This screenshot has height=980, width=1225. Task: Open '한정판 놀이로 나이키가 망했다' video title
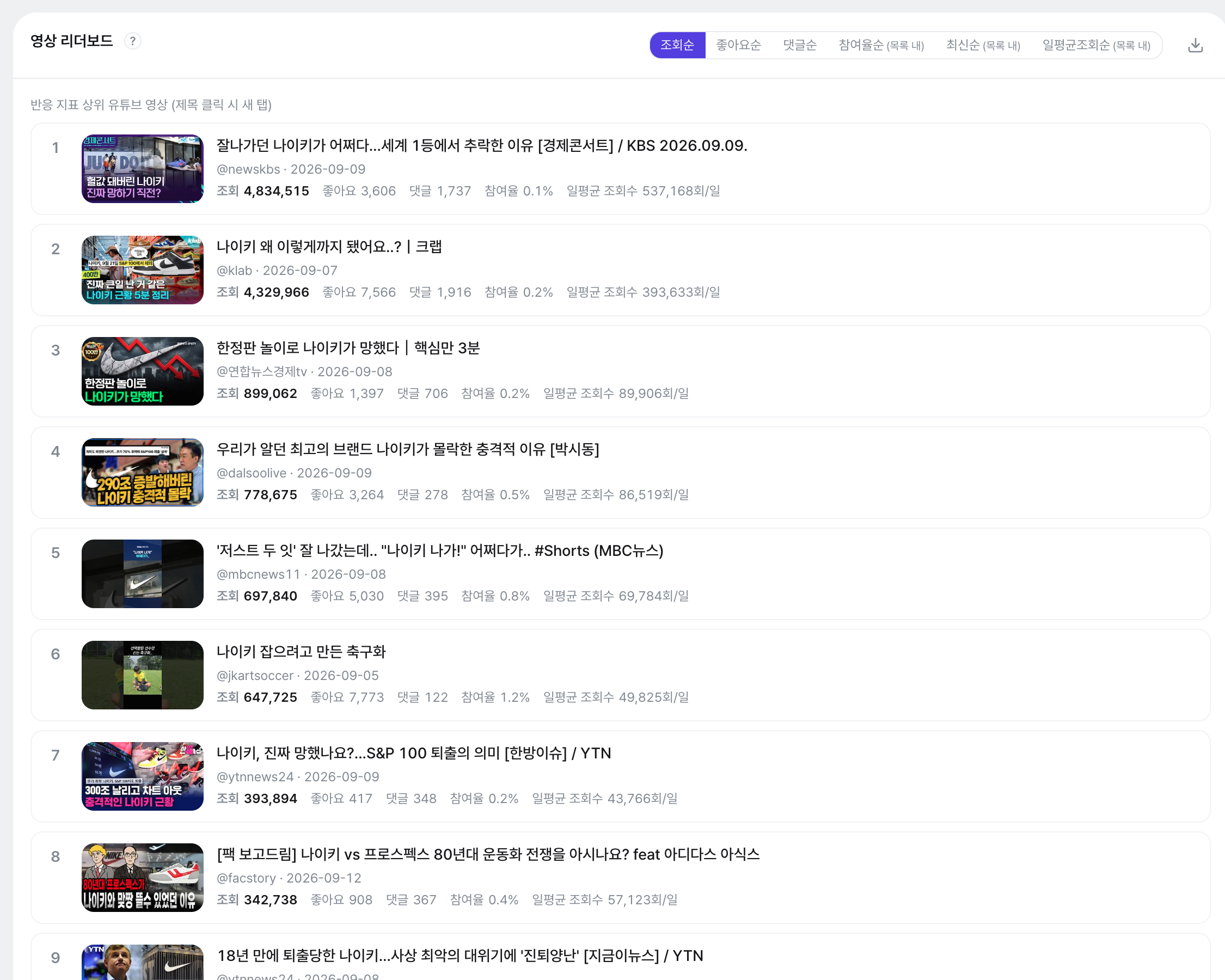(x=348, y=348)
